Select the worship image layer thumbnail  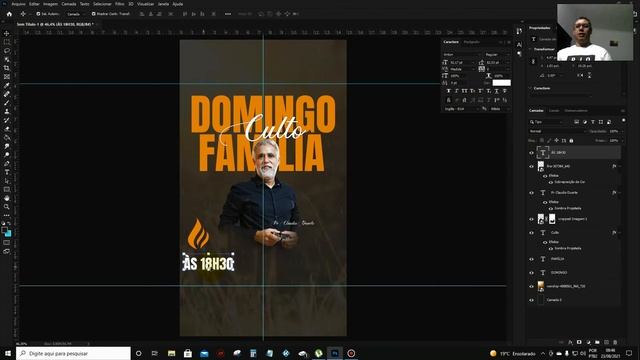pos(541,287)
